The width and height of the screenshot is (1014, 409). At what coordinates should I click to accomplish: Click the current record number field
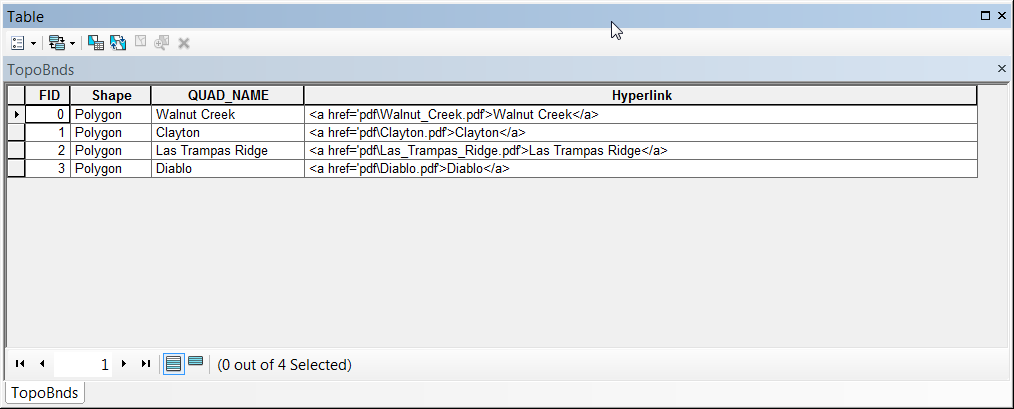coord(83,364)
